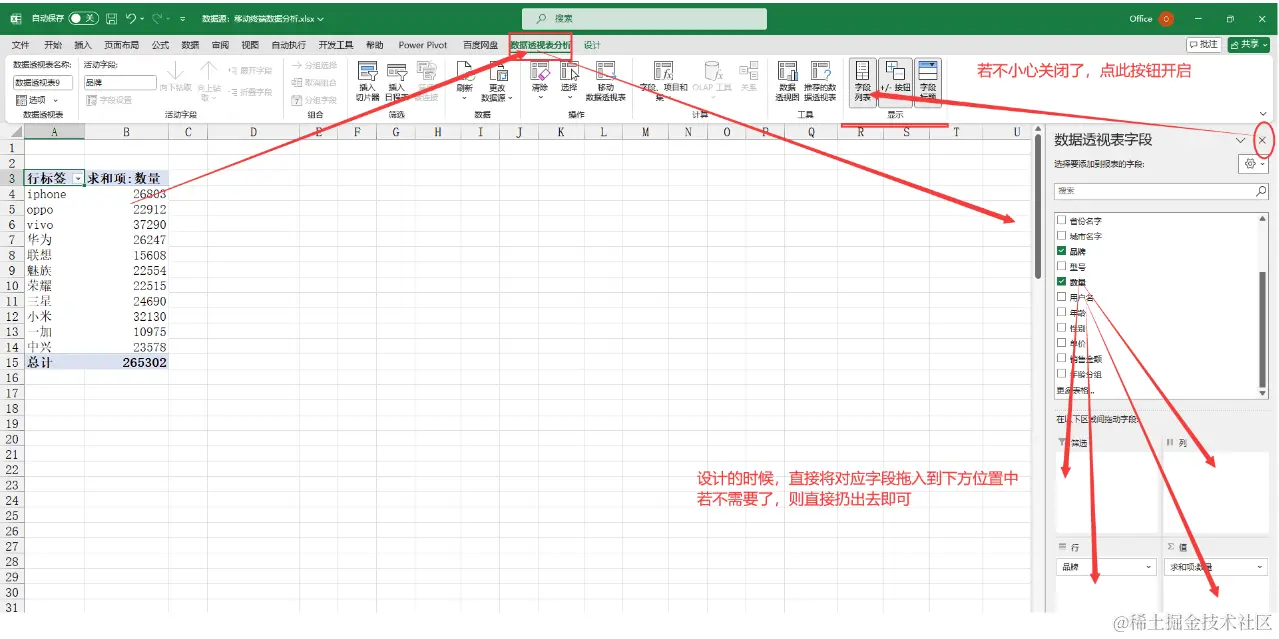Open the file name dropdown in title bar

click(320, 18)
